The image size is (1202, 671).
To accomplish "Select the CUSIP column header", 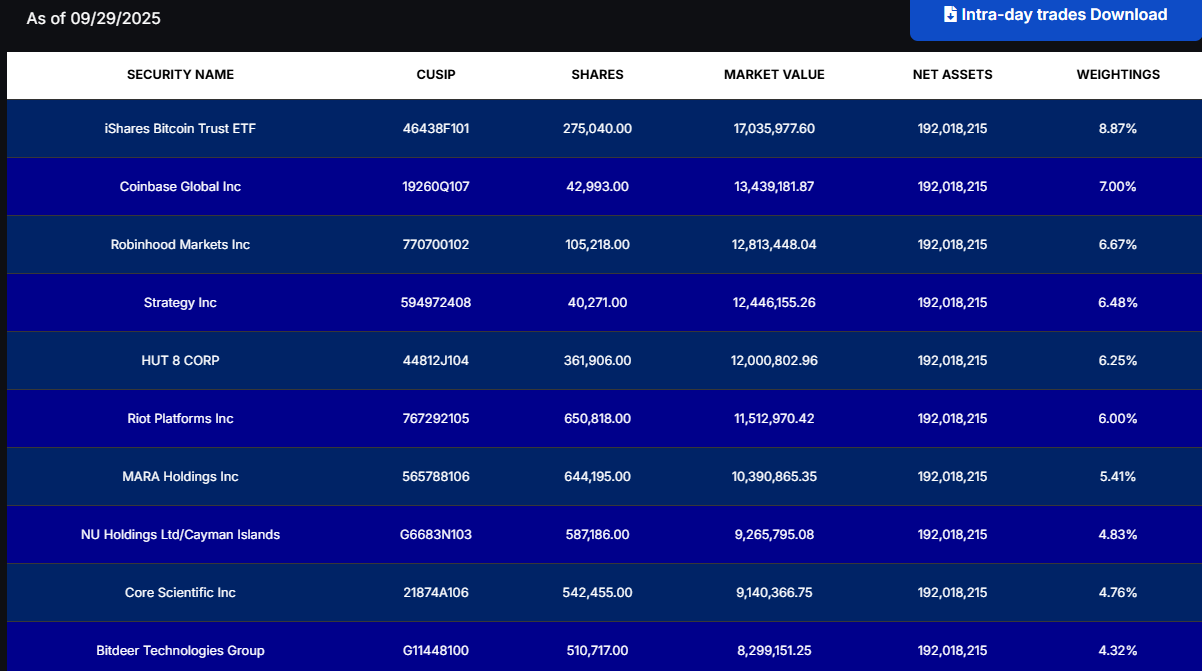I will (436, 75).
